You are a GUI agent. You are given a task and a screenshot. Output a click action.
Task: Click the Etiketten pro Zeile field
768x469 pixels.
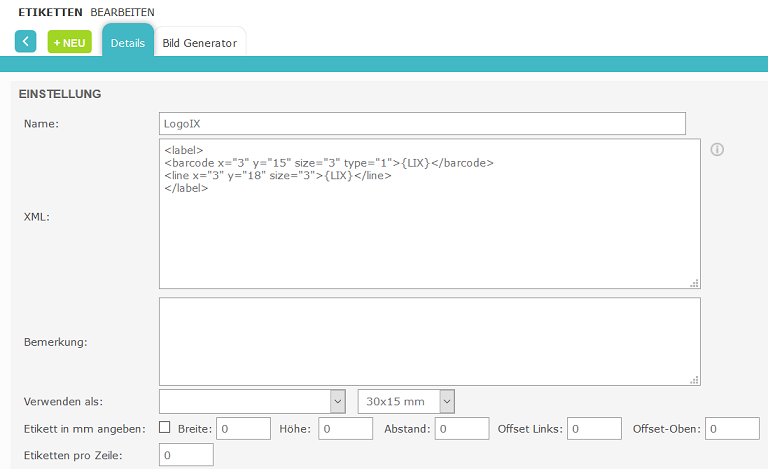pyautogui.click(x=186, y=455)
